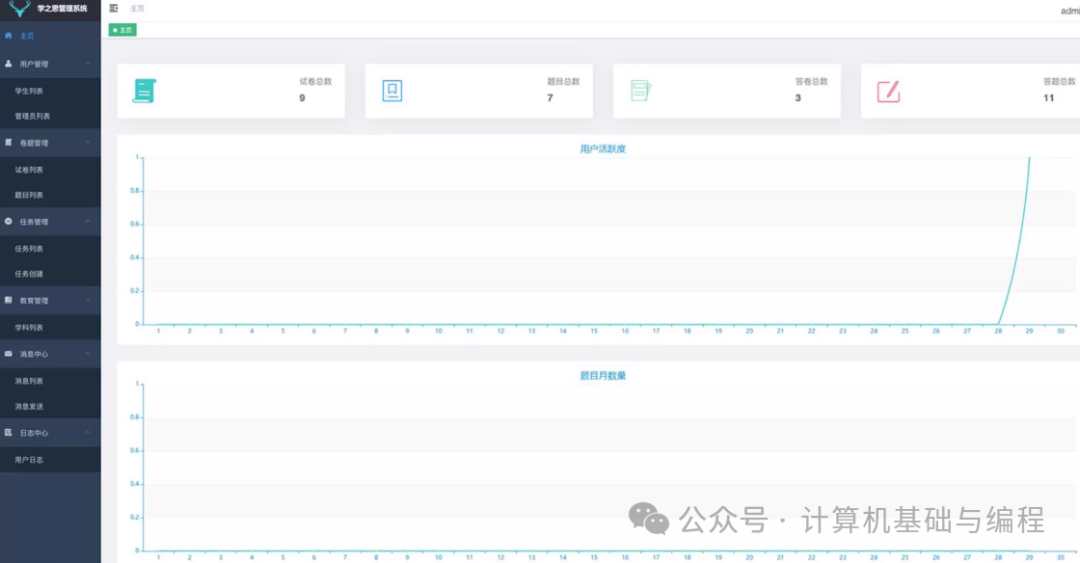Select the green 主页 page tab
Screen dimensions: 1080x563
123,30
